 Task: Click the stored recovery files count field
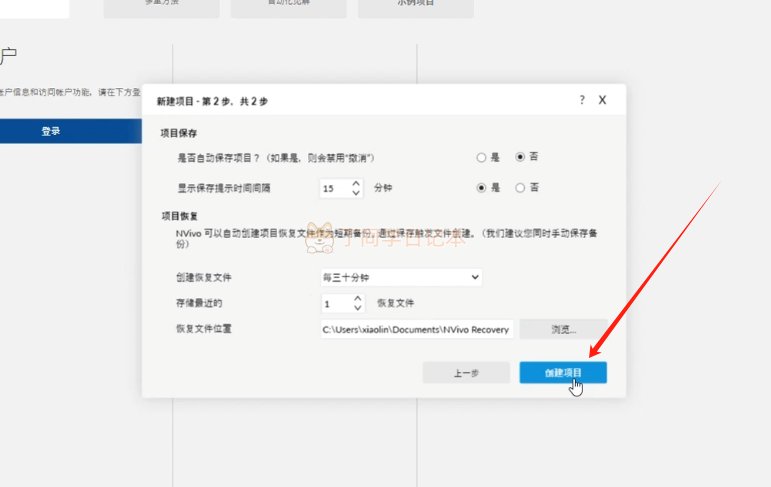pos(334,303)
